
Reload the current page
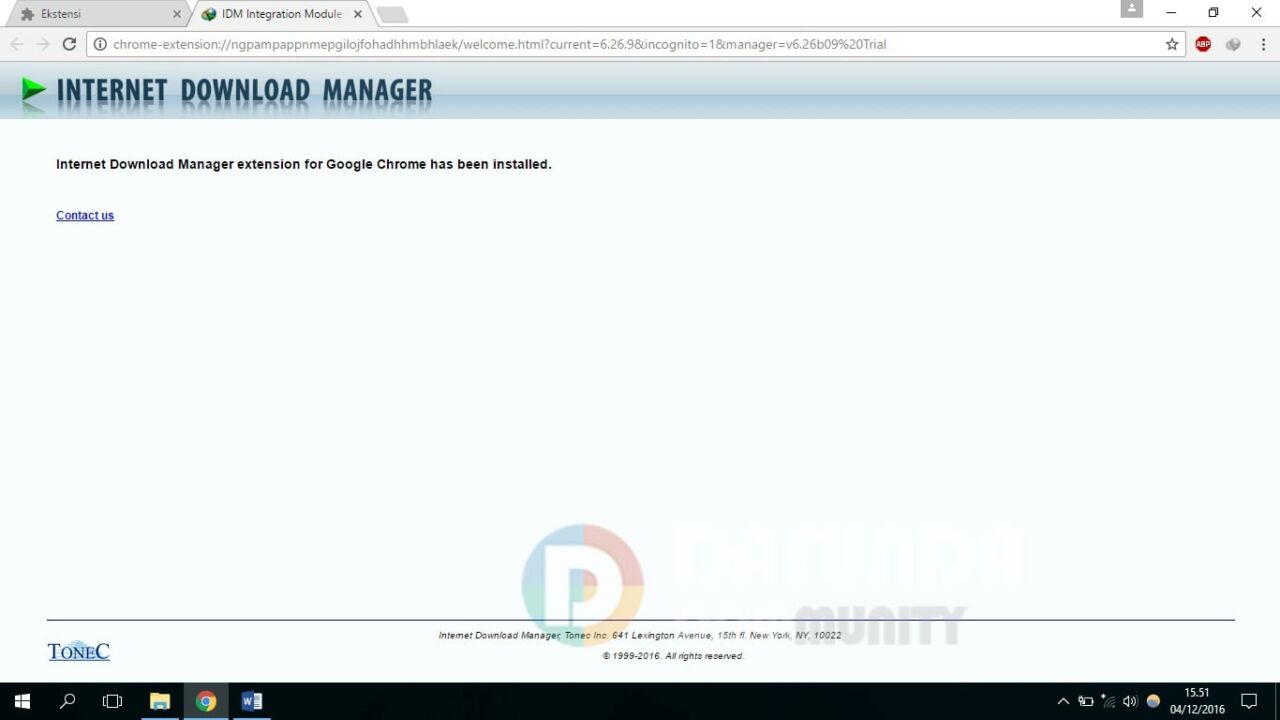pos(69,44)
